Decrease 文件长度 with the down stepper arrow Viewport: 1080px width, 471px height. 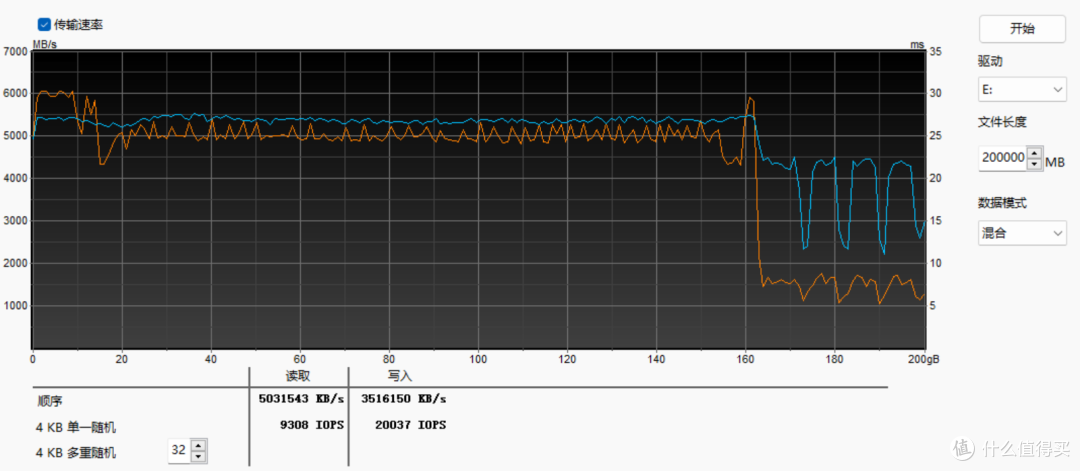tap(1035, 164)
